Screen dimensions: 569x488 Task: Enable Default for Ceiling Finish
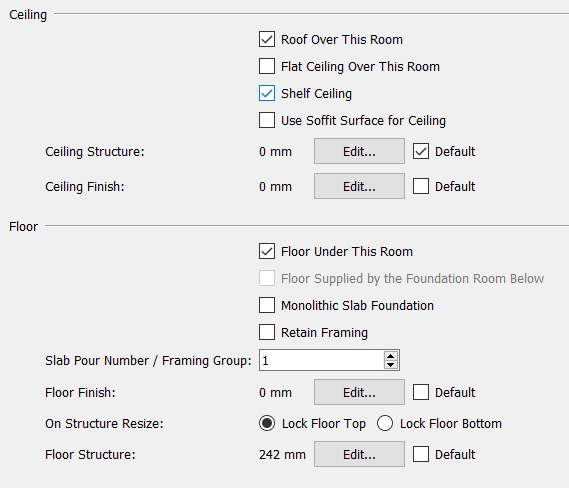421,186
